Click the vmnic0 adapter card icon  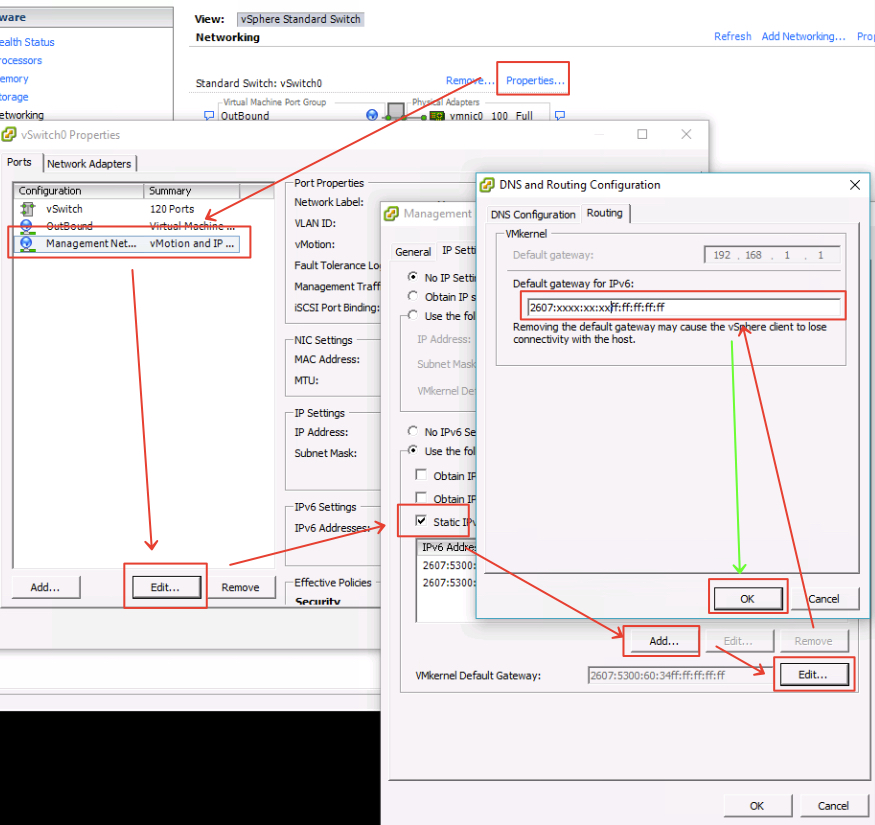(437, 116)
